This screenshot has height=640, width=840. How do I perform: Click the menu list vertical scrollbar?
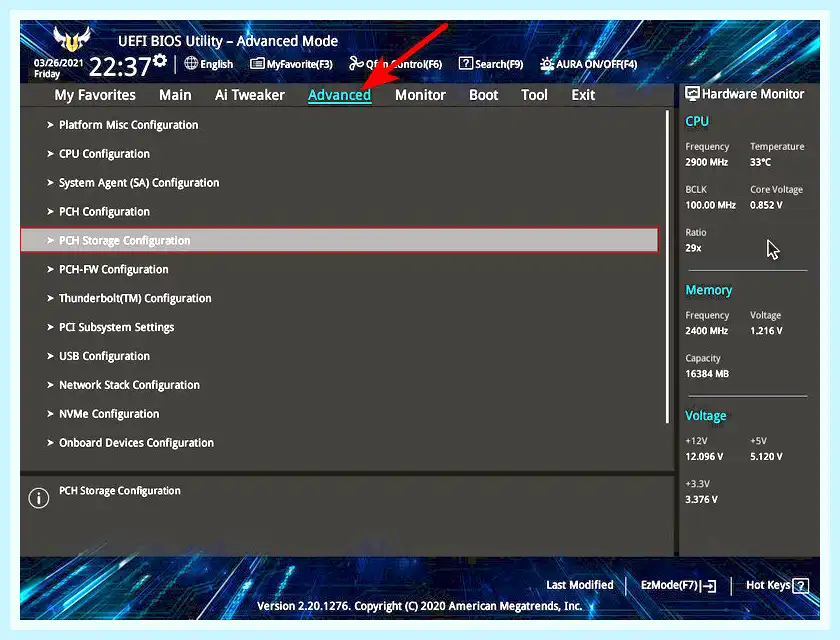[668, 267]
